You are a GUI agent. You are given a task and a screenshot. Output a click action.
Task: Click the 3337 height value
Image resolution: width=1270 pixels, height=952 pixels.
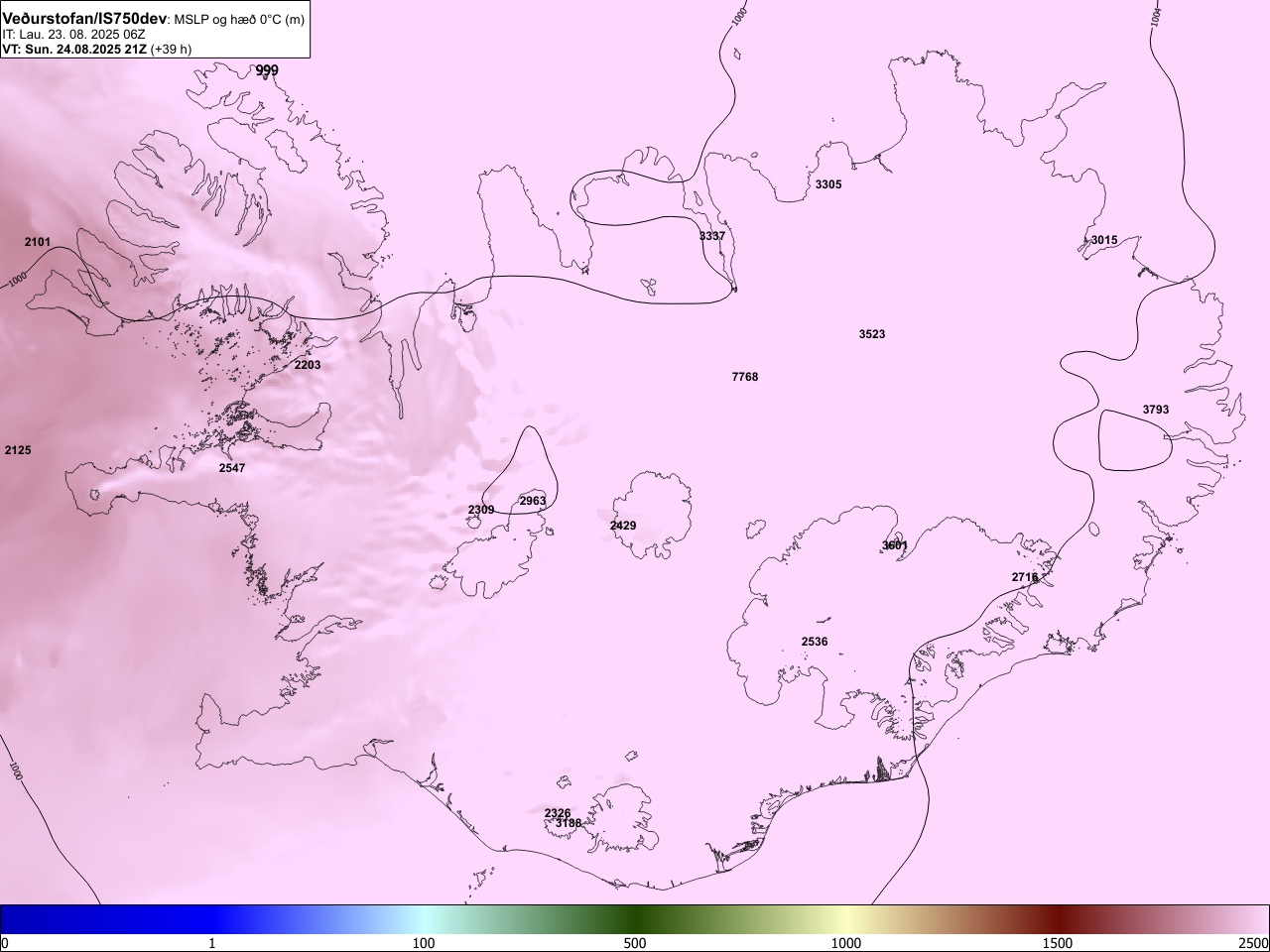(x=712, y=236)
